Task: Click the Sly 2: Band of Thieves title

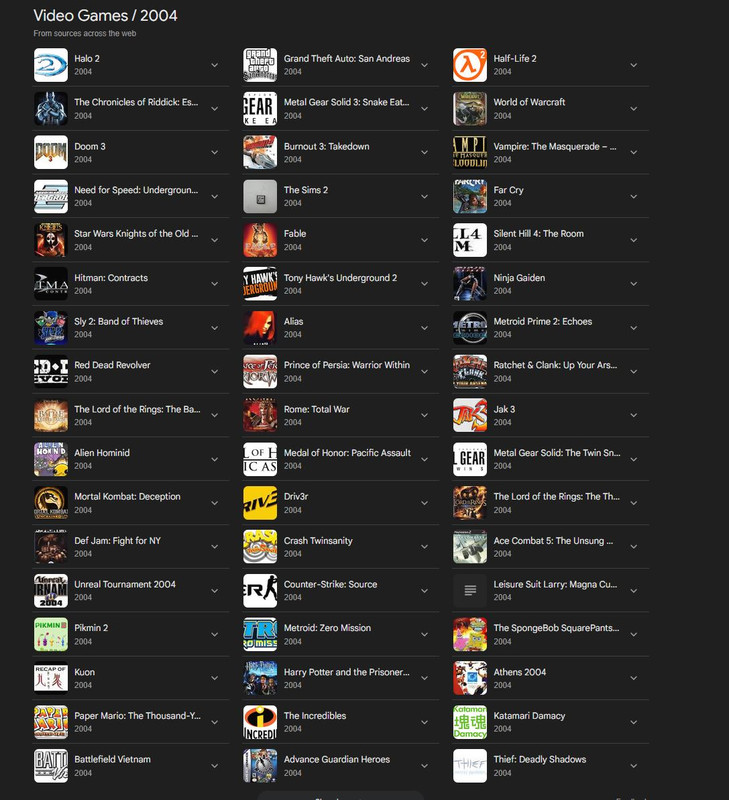Action: click(x=119, y=321)
